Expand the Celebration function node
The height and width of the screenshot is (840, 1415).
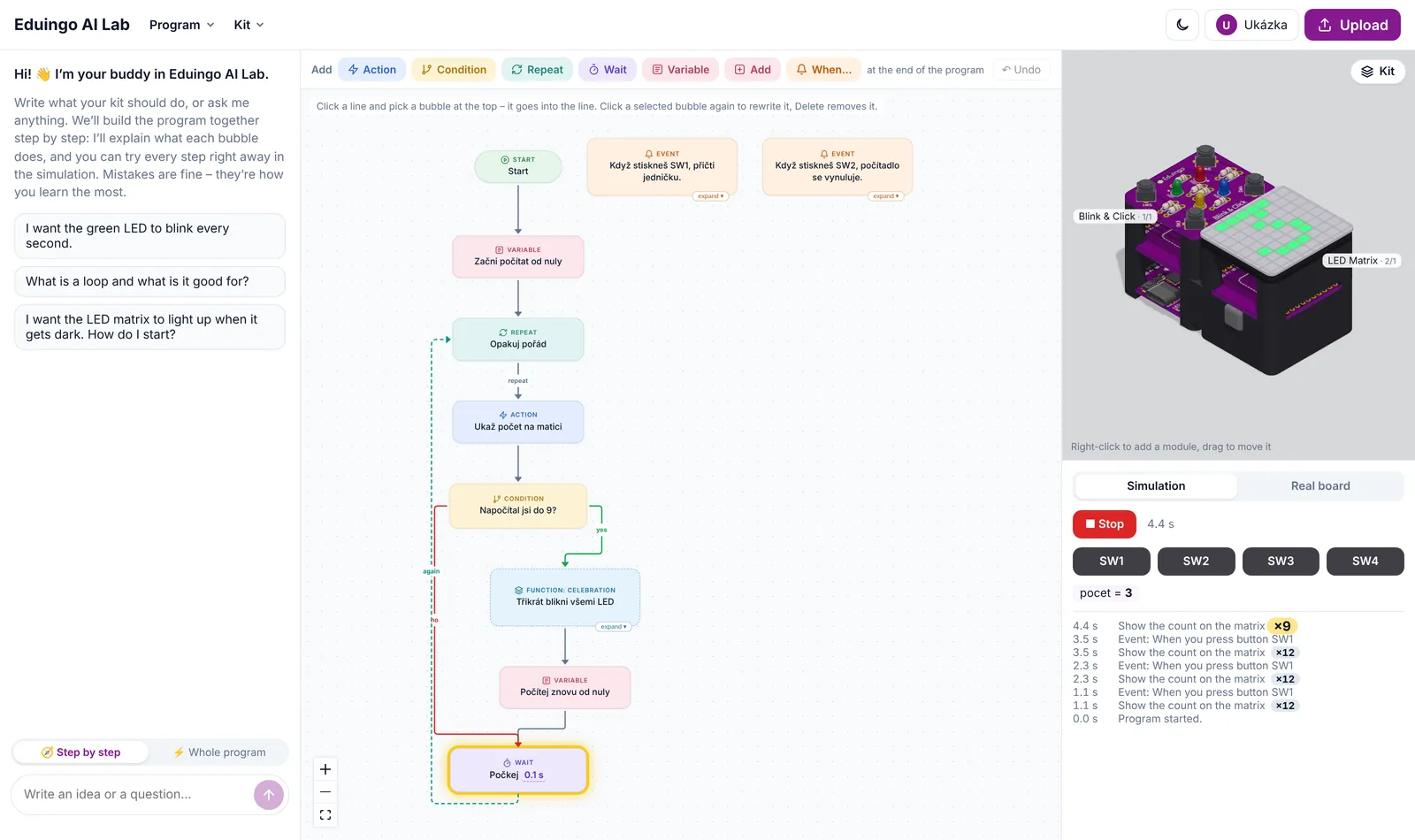[613, 627]
